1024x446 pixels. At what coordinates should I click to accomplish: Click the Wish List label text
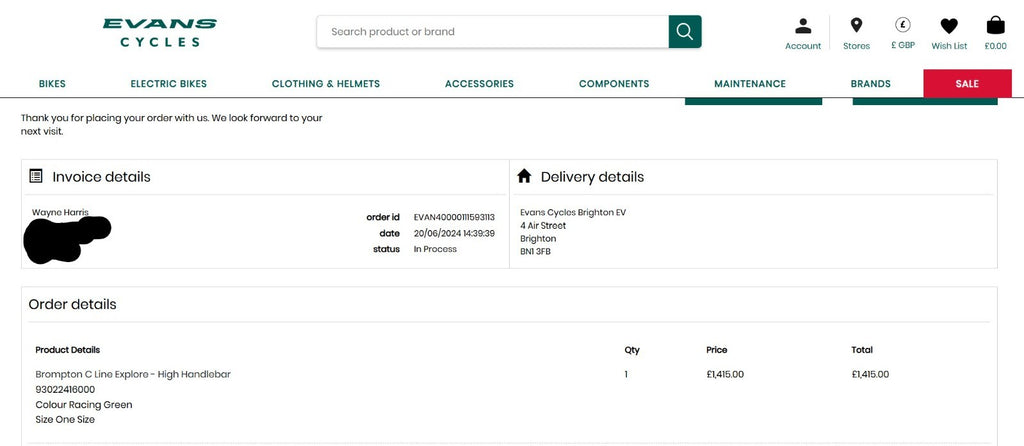949,46
